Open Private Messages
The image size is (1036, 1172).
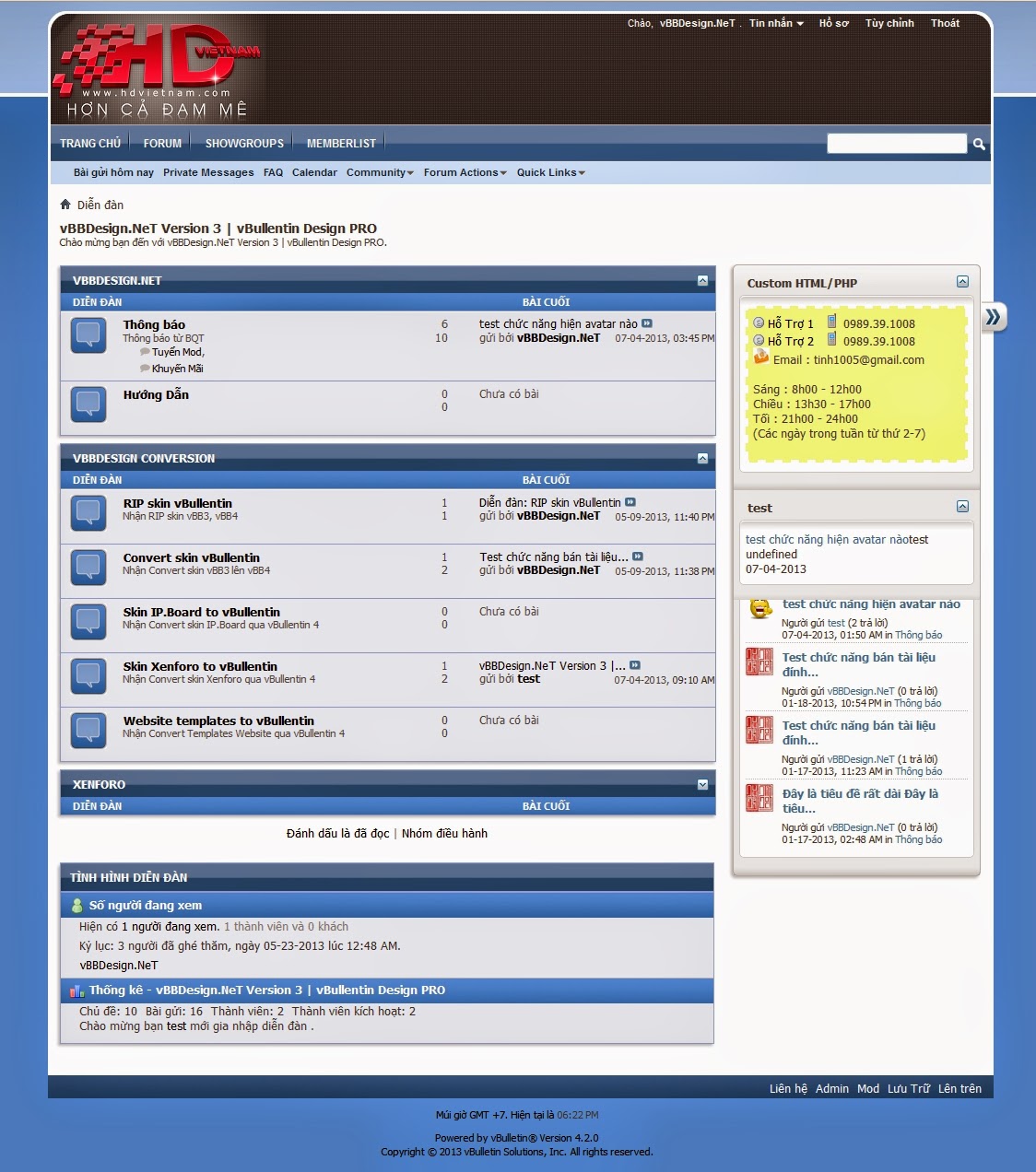pyautogui.click(x=208, y=172)
